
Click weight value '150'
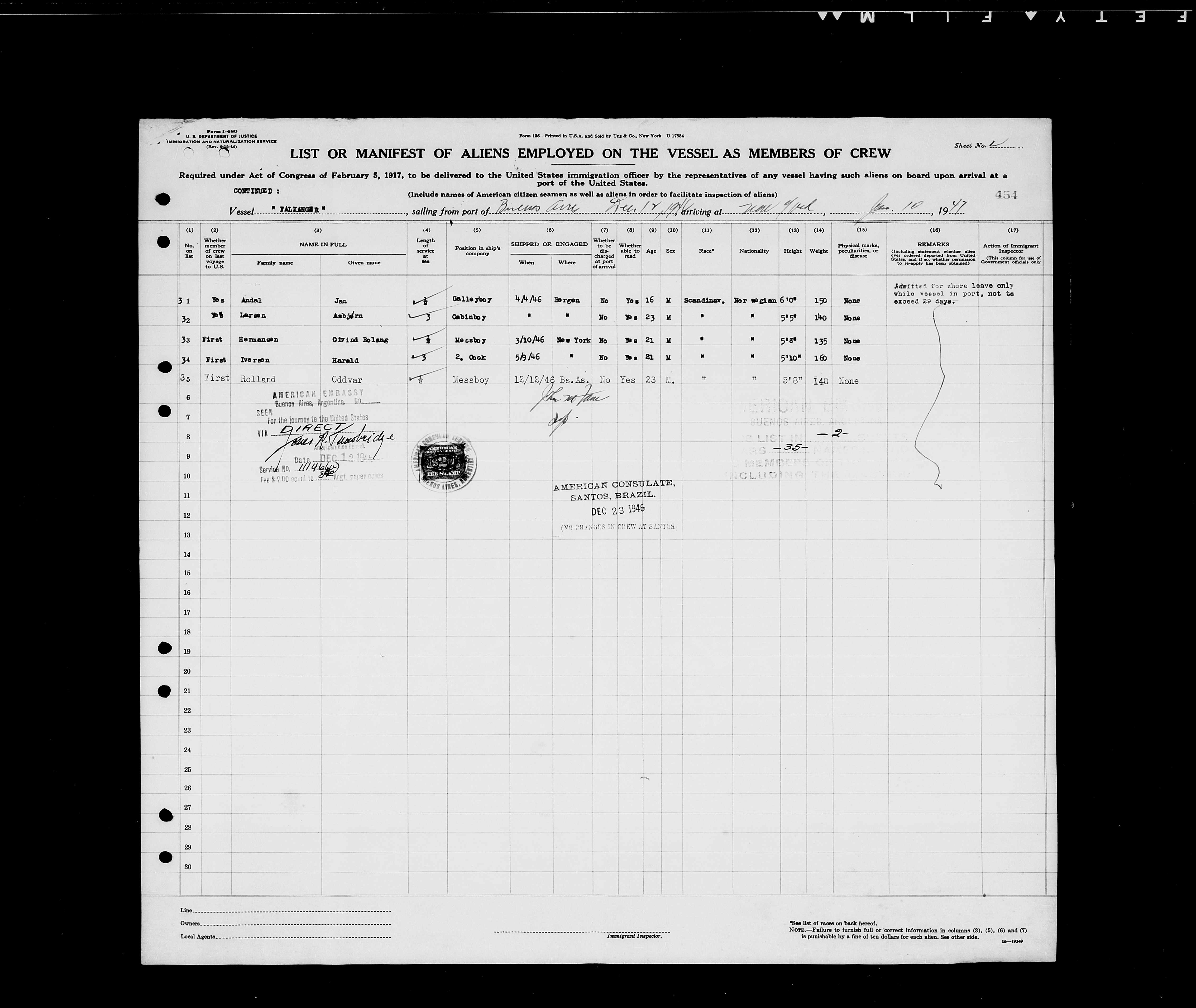point(820,301)
